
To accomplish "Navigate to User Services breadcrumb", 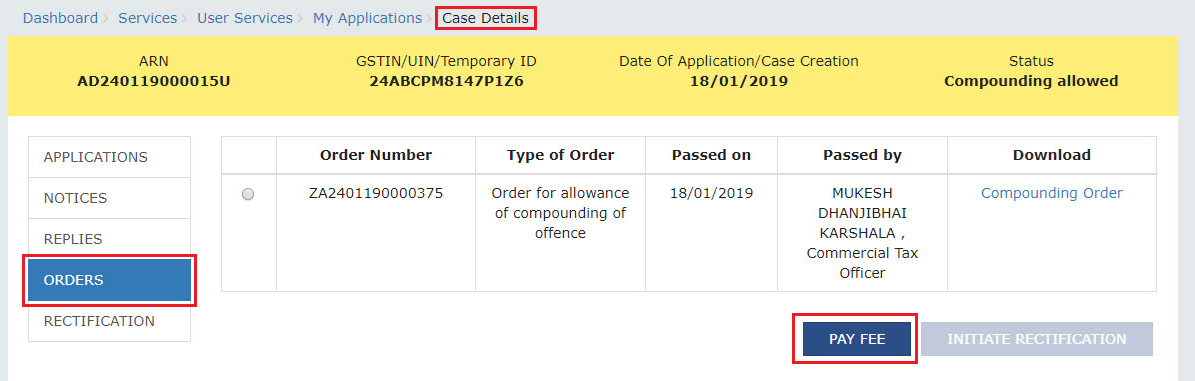I will point(245,18).
